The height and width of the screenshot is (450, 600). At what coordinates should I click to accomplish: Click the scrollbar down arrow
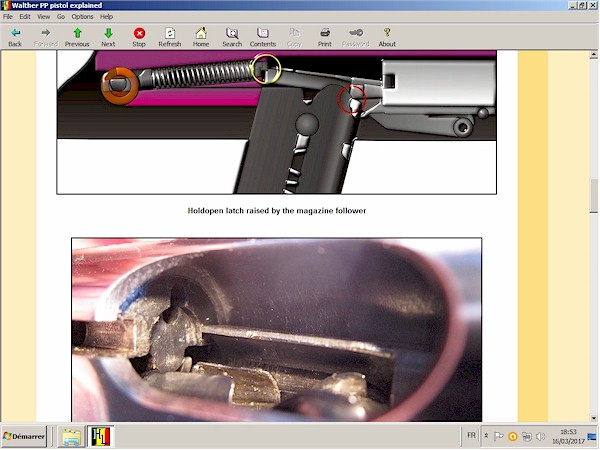(593, 418)
